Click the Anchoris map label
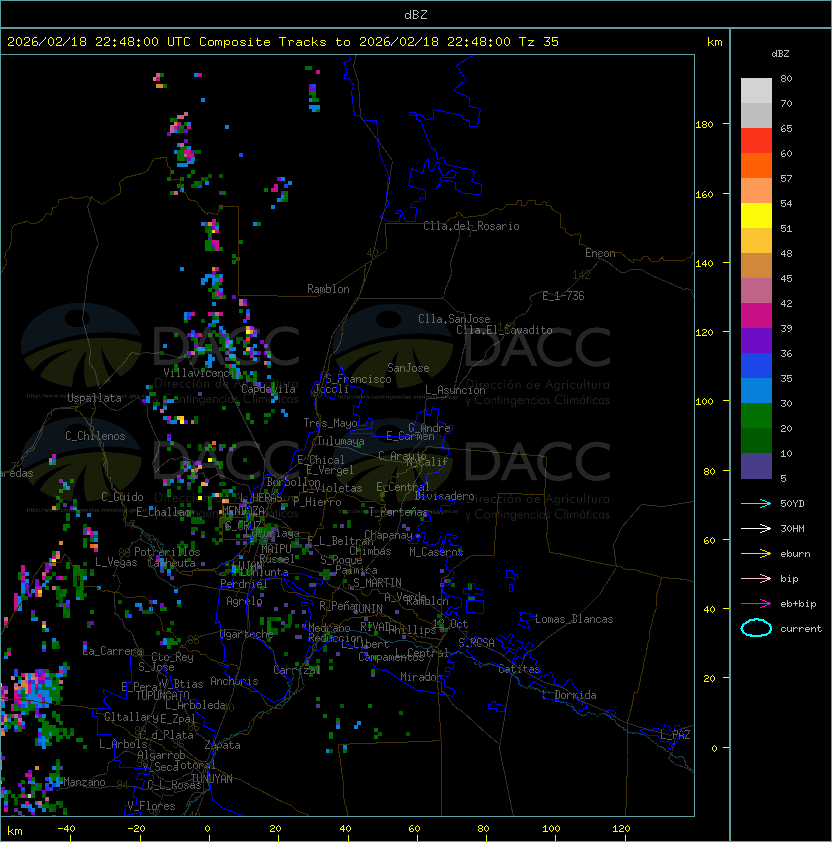This screenshot has width=832, height=842. pyautogui.click(x=234, y=681)
